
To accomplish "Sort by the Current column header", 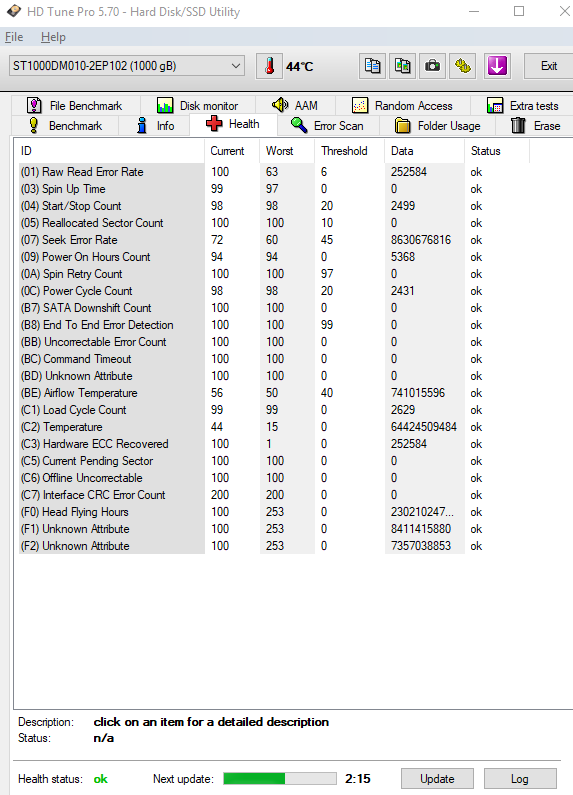I will tap(232, 151).
